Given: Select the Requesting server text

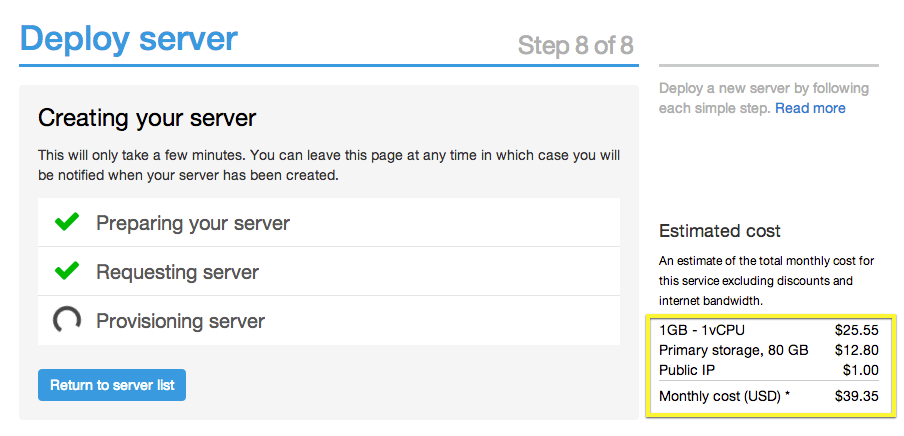Looking at the screenshot, I should click(178, 272).
